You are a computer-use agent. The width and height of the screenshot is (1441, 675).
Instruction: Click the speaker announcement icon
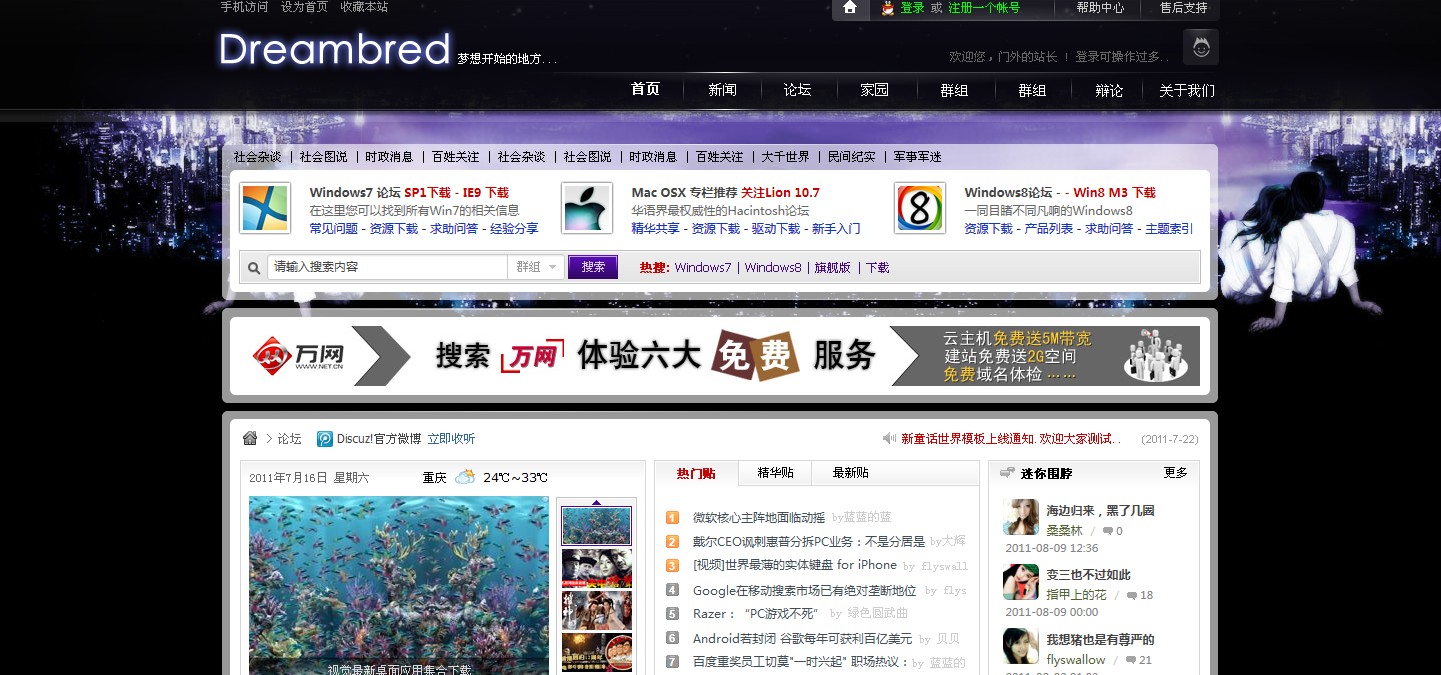click(890, 438)
